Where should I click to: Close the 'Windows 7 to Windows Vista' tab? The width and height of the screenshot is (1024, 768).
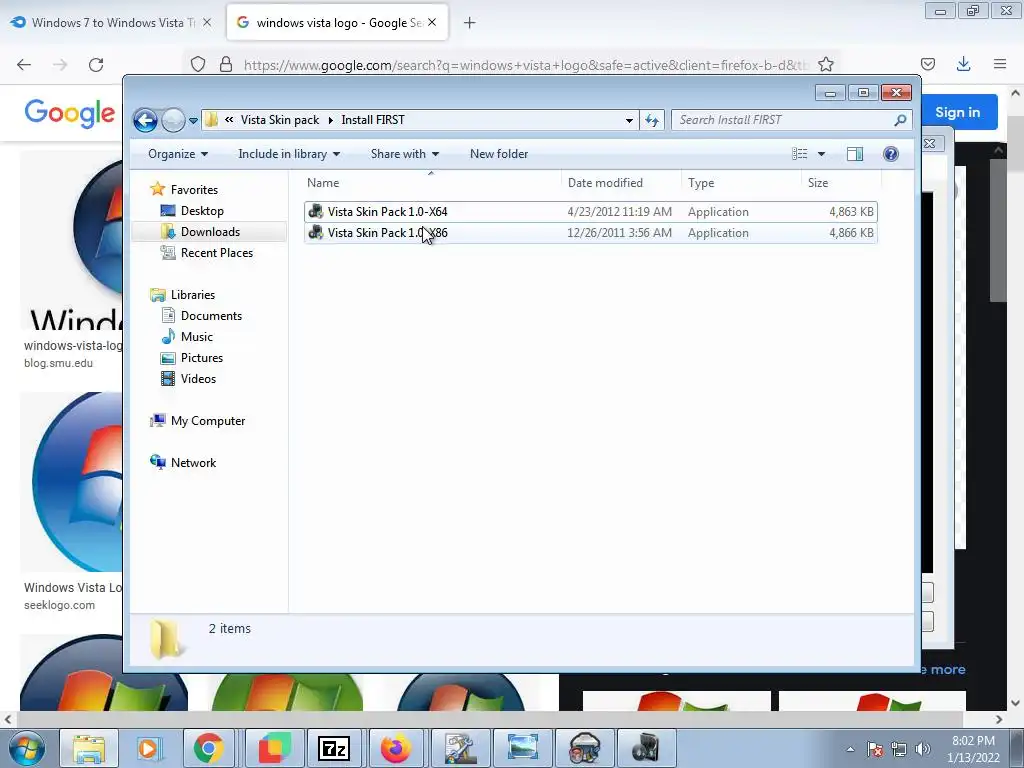tap(207, 22)
